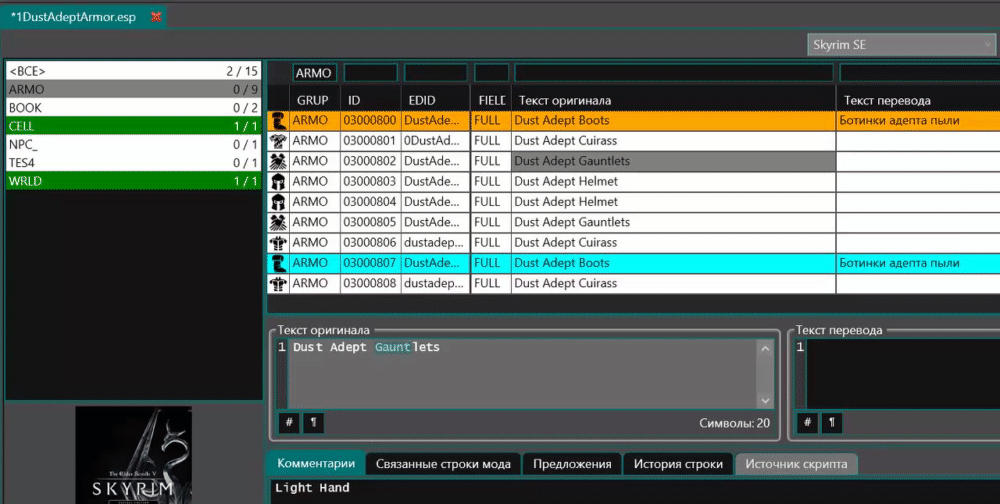This screenshot has width=1000, height=504.
Task: Switch to the История строки tab
Action: (x=678, y=464)
